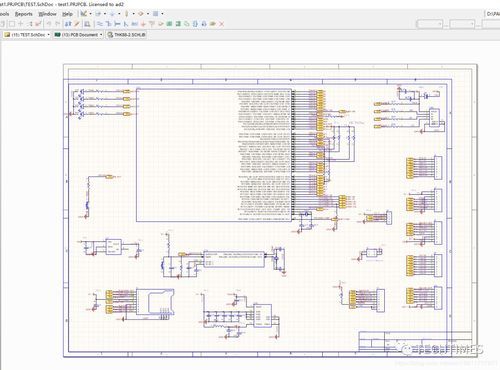Select the Place Signal Harness tool
The image size is (500, 370).
117,24
